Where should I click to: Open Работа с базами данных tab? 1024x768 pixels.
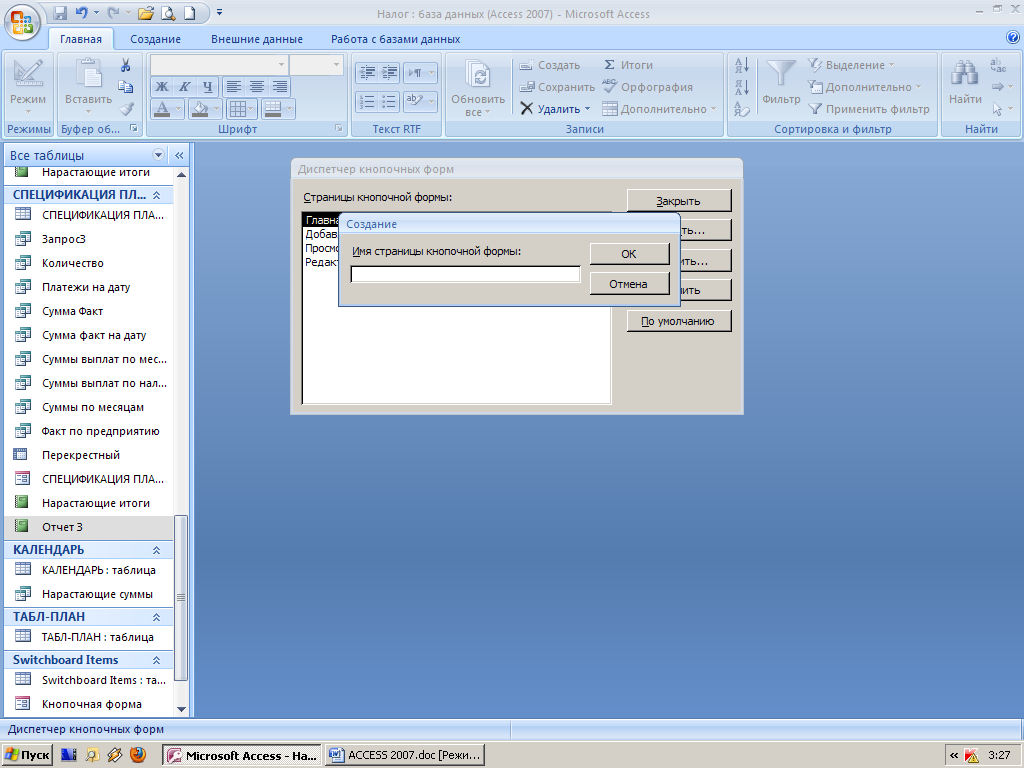click(x=395, y=39)
